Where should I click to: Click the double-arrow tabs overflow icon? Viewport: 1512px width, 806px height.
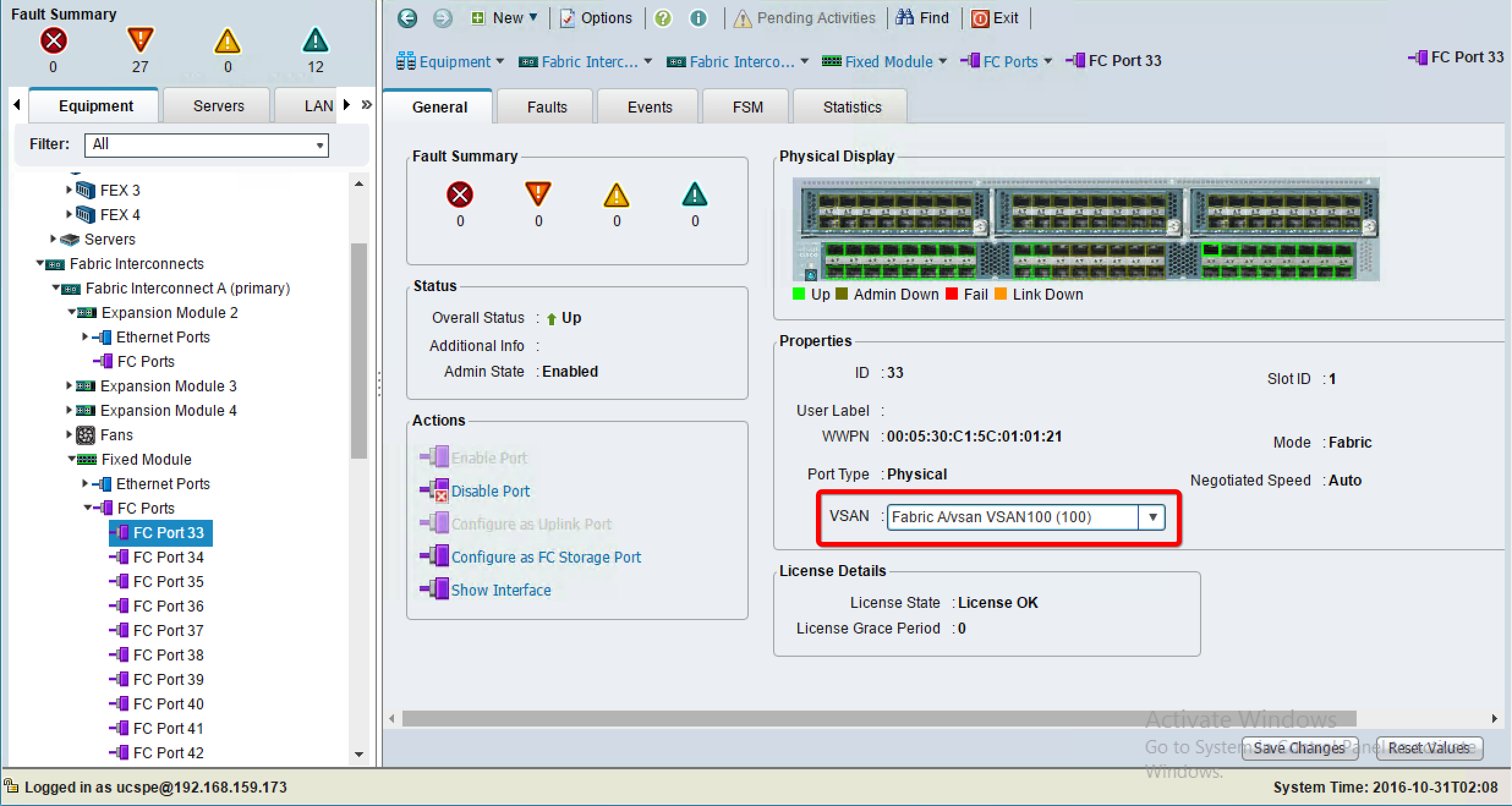point(366,105)
